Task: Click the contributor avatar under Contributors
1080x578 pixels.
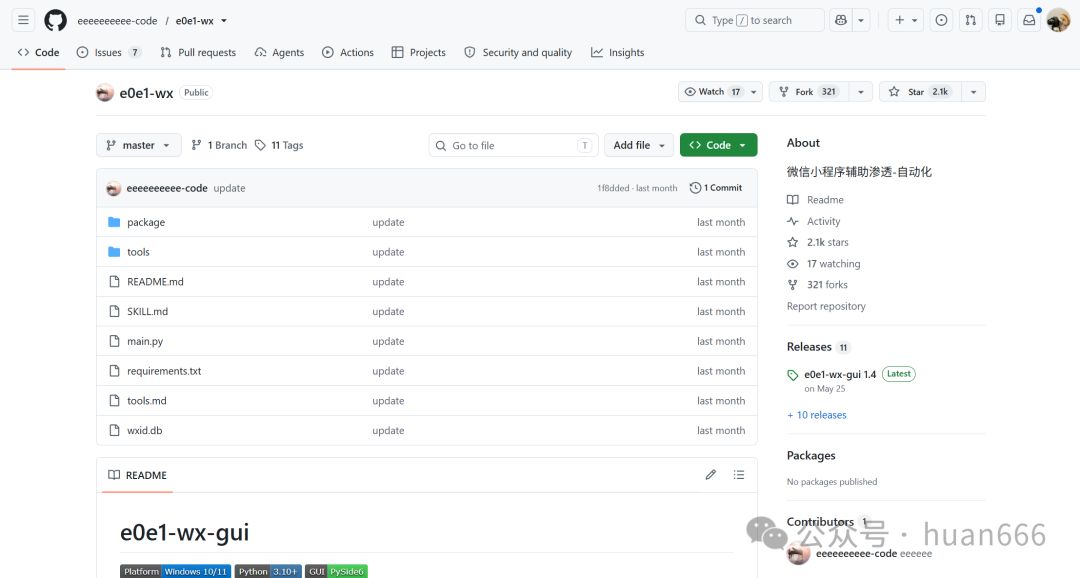Action: tap(798, 553)
